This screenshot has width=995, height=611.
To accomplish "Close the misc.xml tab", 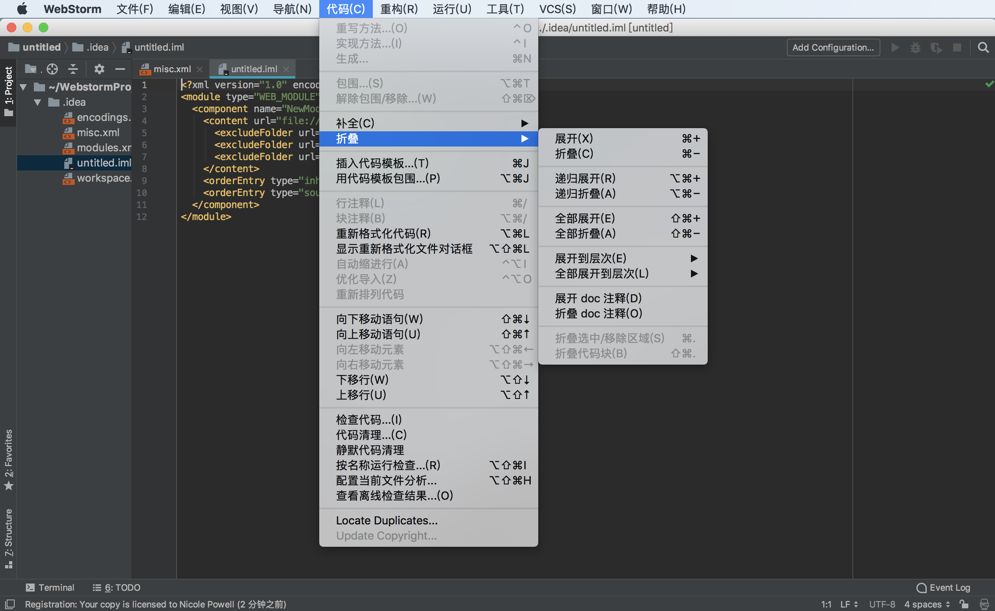I will pyautogui.click(x=200, y=69).
